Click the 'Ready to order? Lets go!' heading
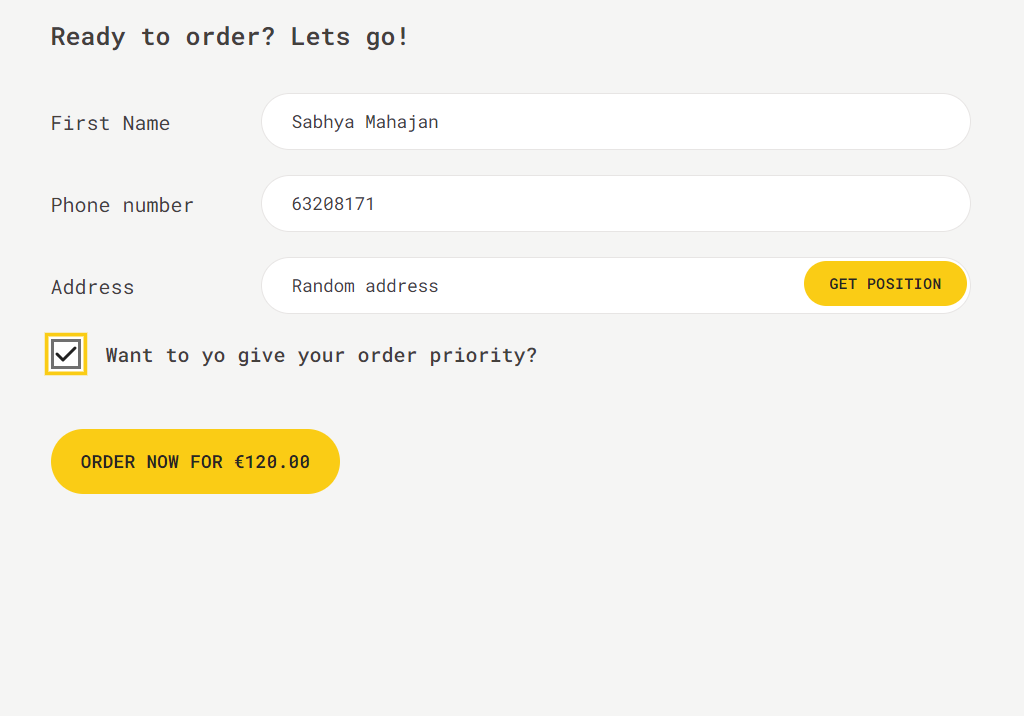 230,37
